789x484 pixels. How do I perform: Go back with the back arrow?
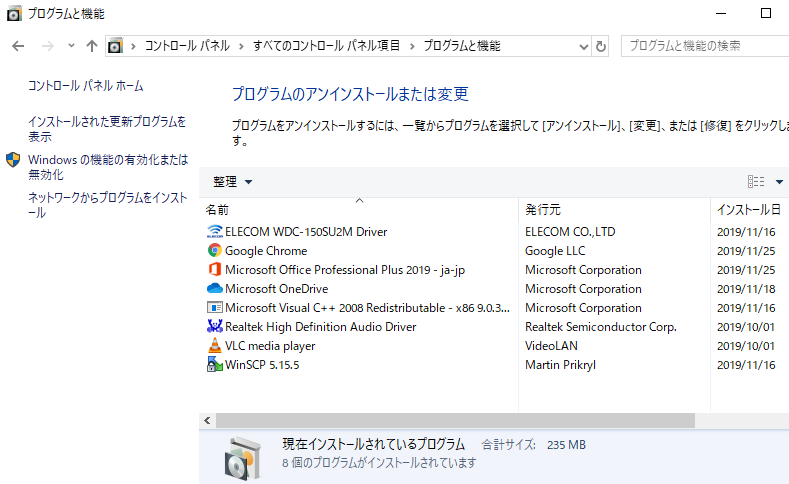pos(18,46)
